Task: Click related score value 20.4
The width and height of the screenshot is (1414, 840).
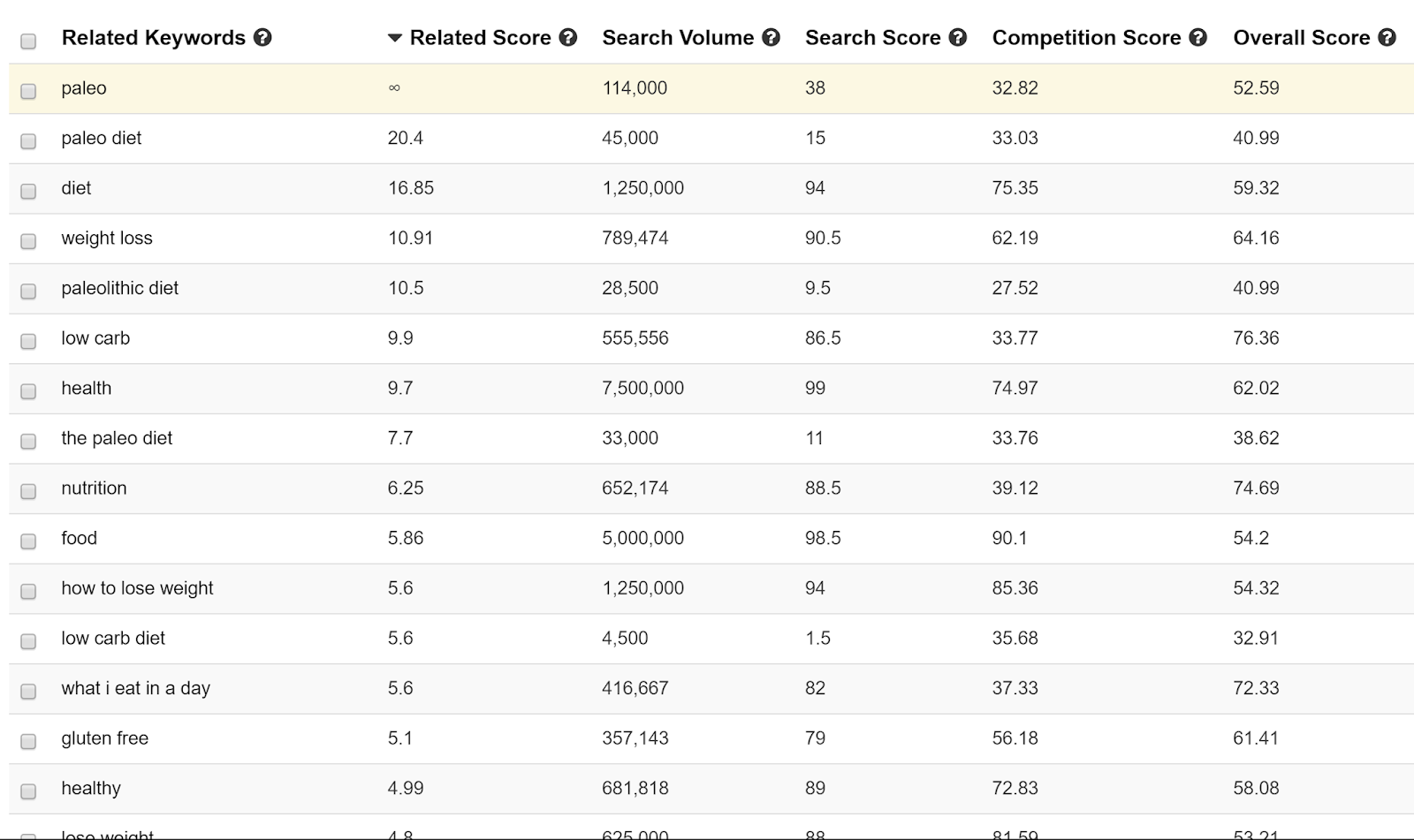Action: [x=405, y=138]
